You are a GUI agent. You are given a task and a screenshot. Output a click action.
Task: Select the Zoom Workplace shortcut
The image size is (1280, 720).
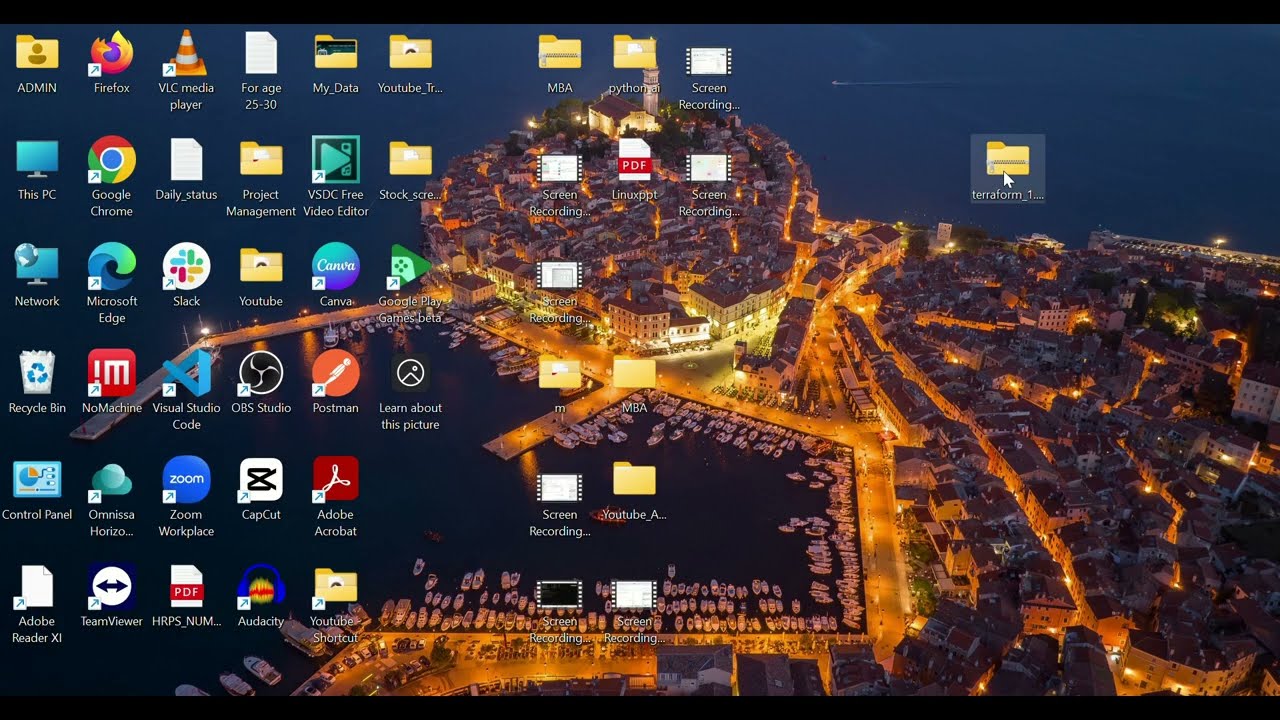click(x=186, y=498)
